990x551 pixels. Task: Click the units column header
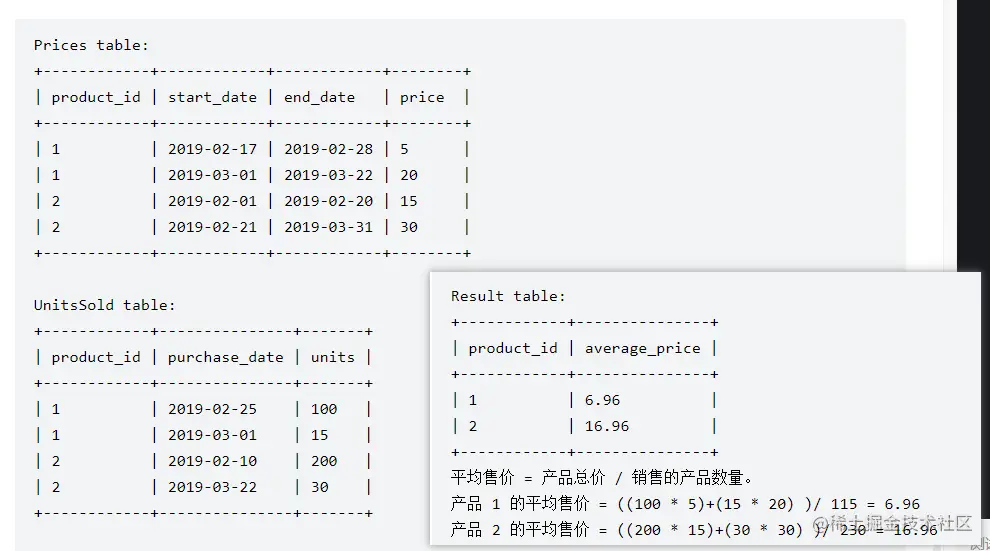[332, 357]
